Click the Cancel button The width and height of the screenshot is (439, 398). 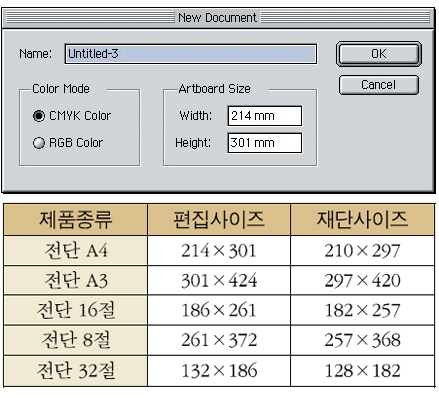click(x=379, y=85)
